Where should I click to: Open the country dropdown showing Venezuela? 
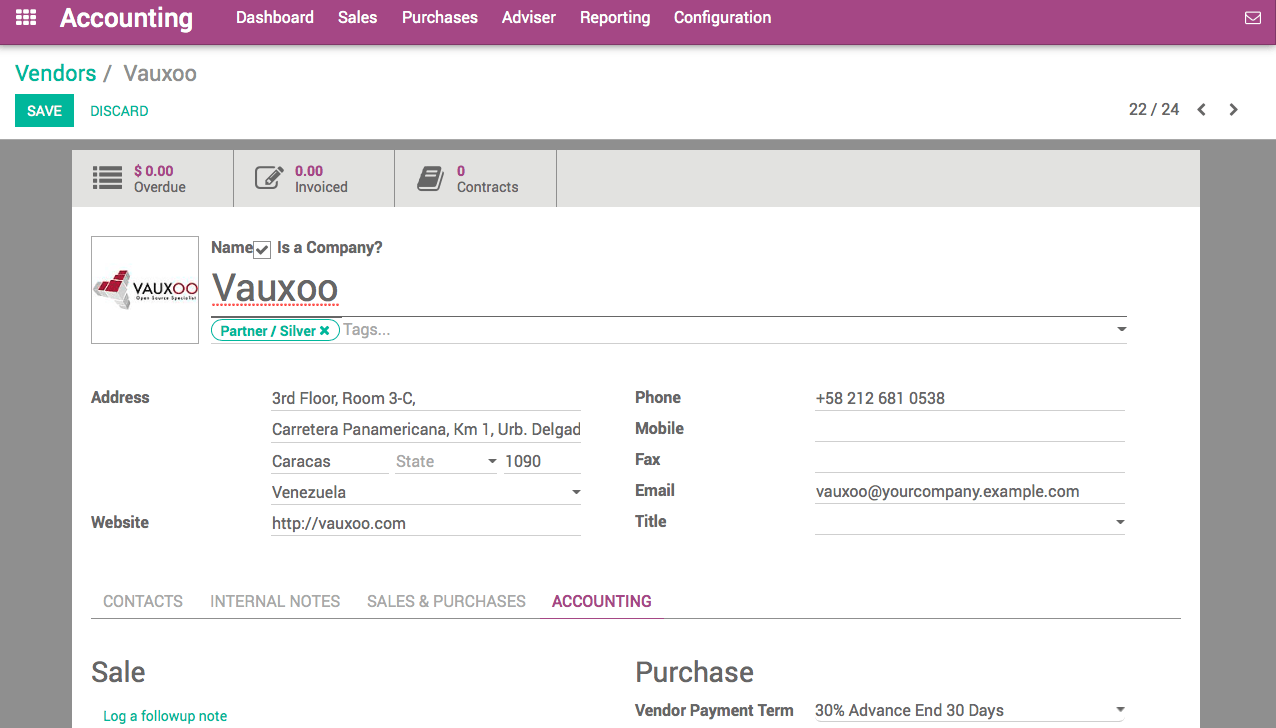tap(575, 492)
